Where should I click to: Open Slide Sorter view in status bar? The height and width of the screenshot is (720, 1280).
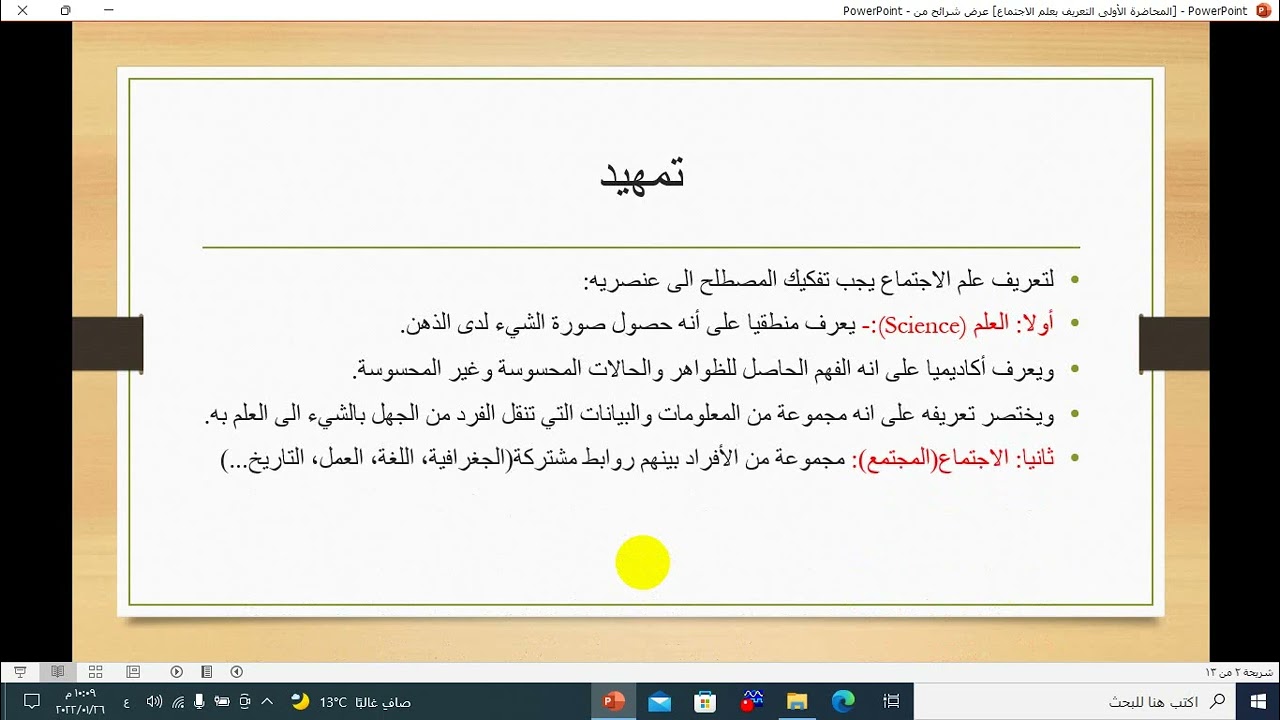click(x=96, y=672)
